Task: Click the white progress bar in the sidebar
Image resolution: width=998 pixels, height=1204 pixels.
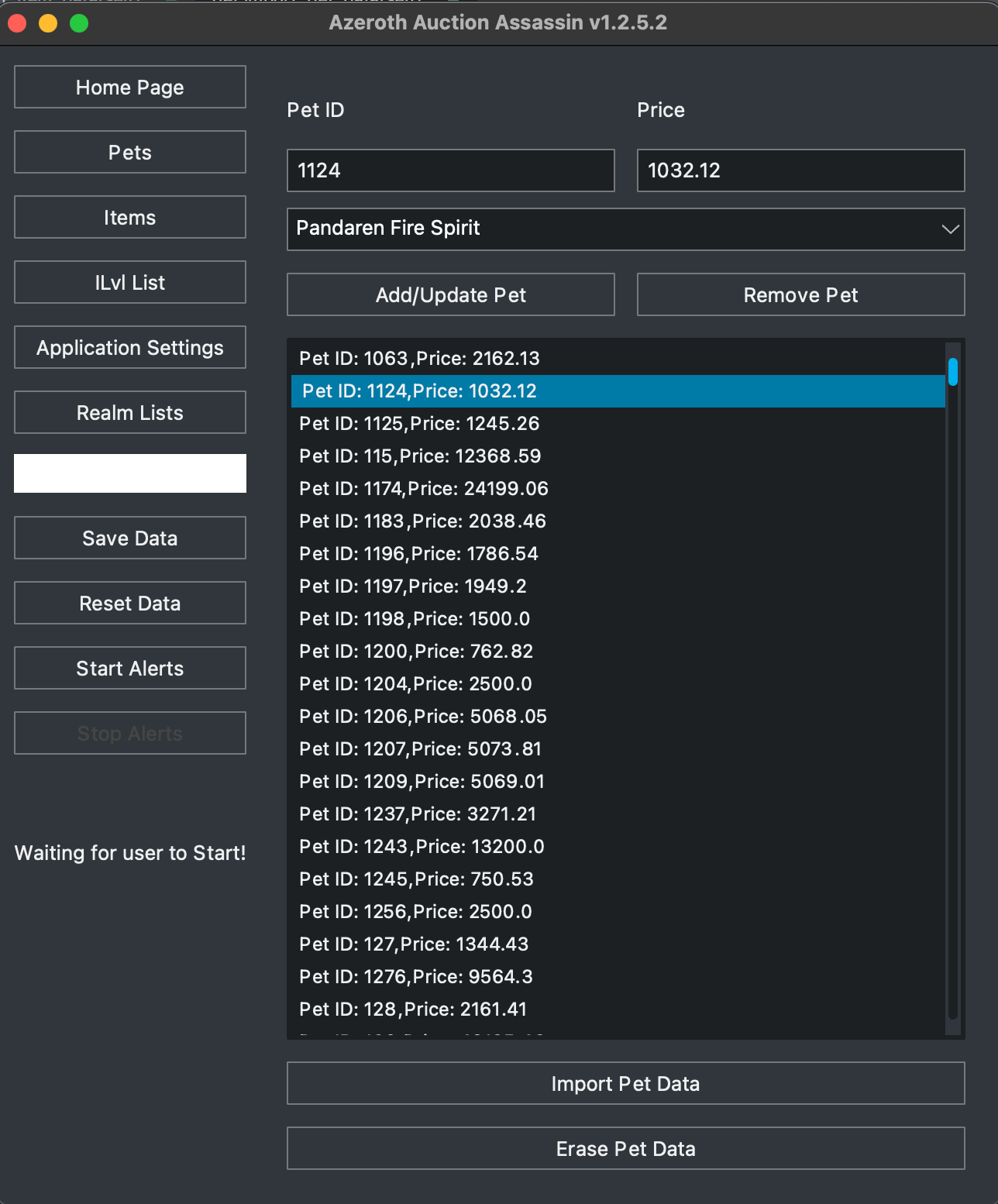Action: coord(130,473)
